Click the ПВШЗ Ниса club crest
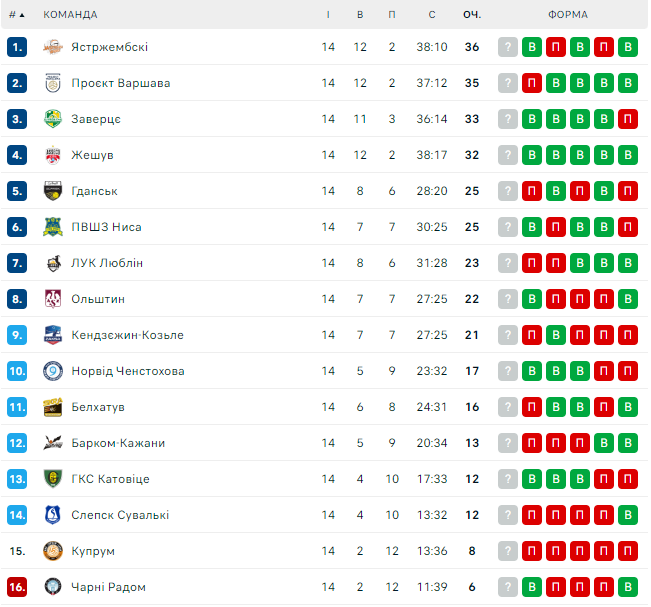 click(x=54, y=227)
